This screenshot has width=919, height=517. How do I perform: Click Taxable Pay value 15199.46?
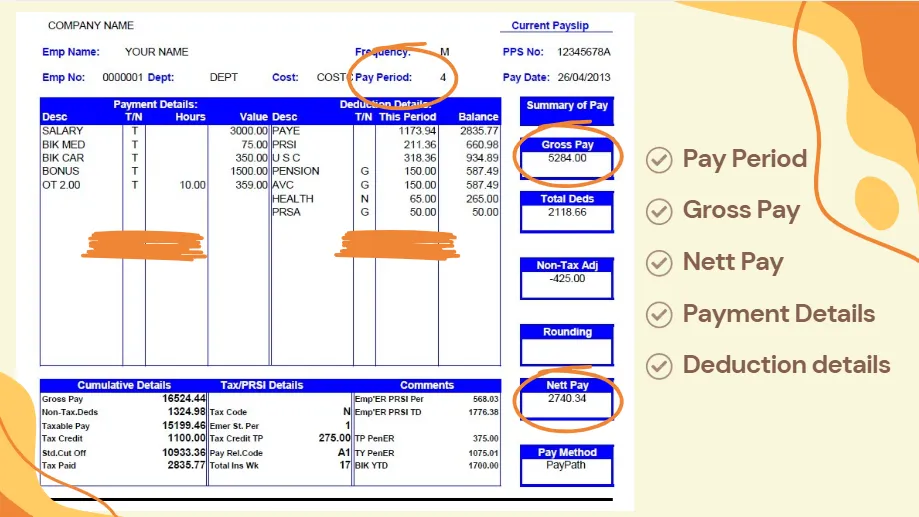coord(183,426)
